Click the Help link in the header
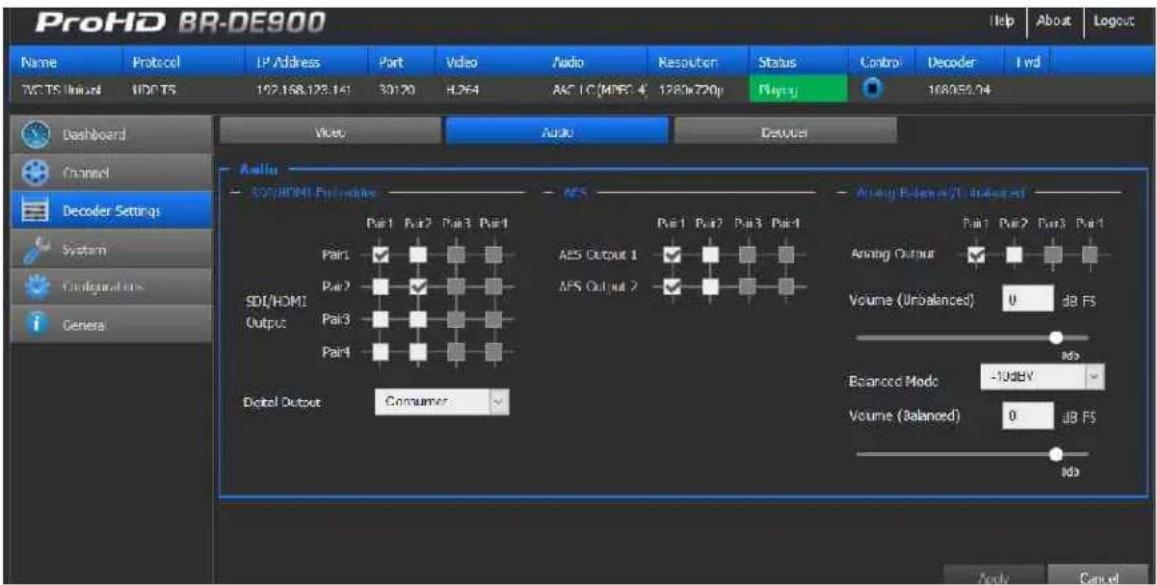The width and height of the screenshot is (1157, 585). (x=1002, y=21)
